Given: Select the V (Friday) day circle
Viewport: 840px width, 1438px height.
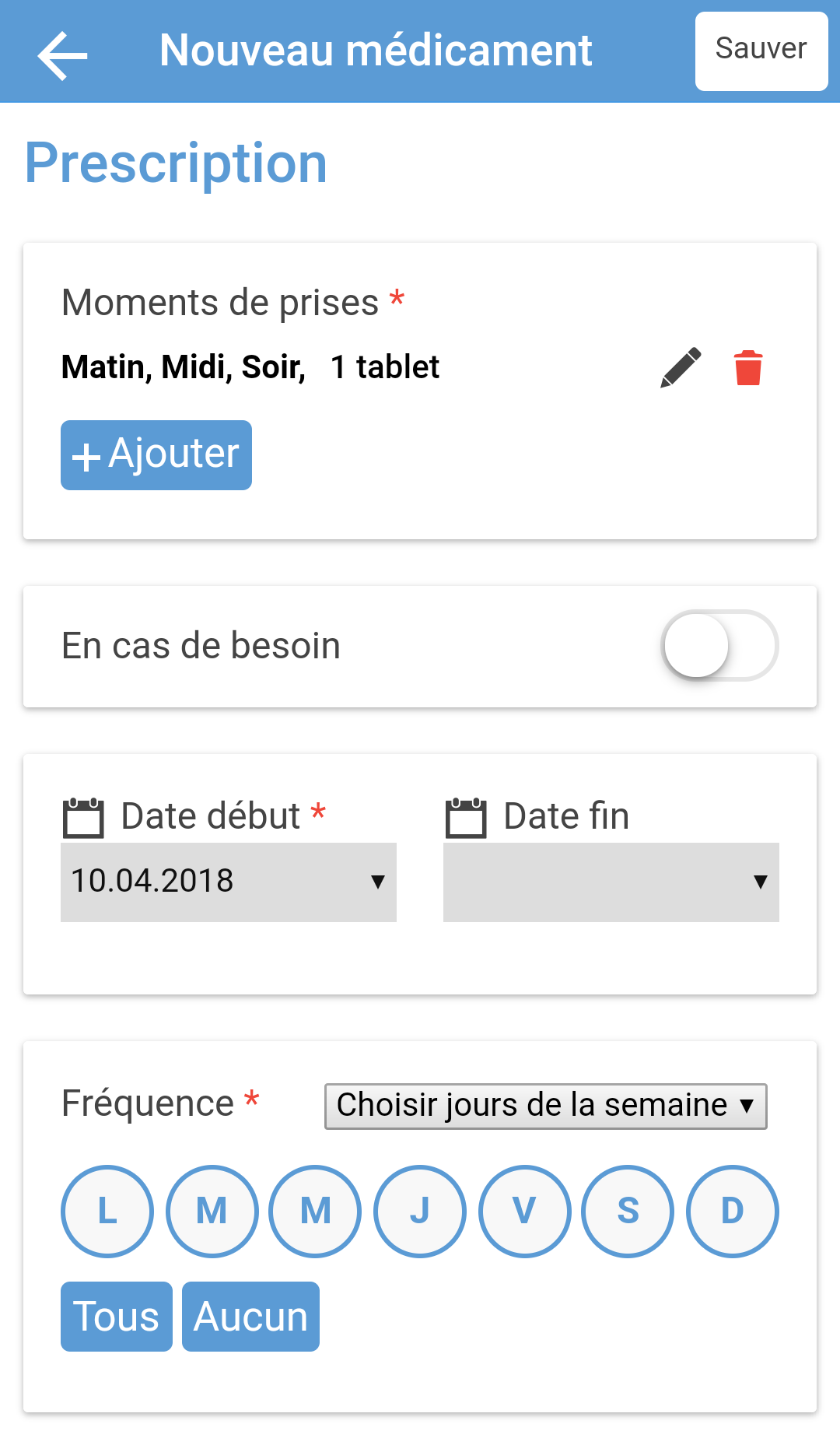Looking at the screenshot, I should click(x=524, y=1211).
